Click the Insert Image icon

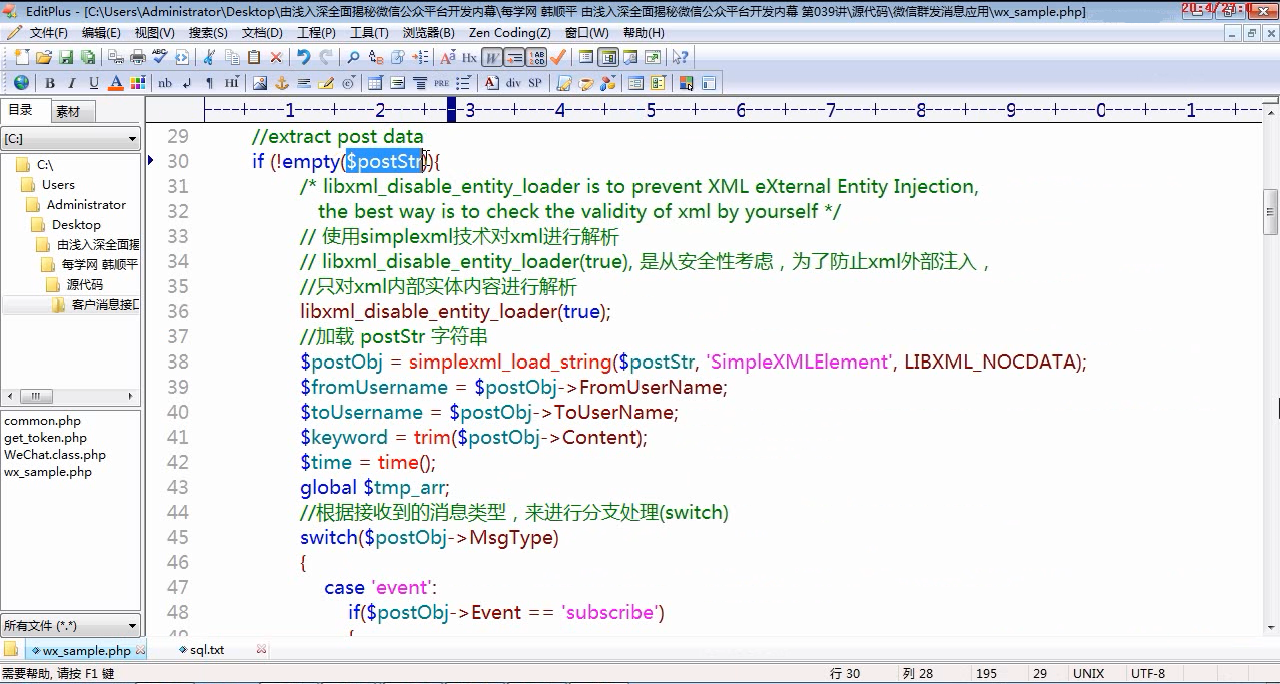259,83
